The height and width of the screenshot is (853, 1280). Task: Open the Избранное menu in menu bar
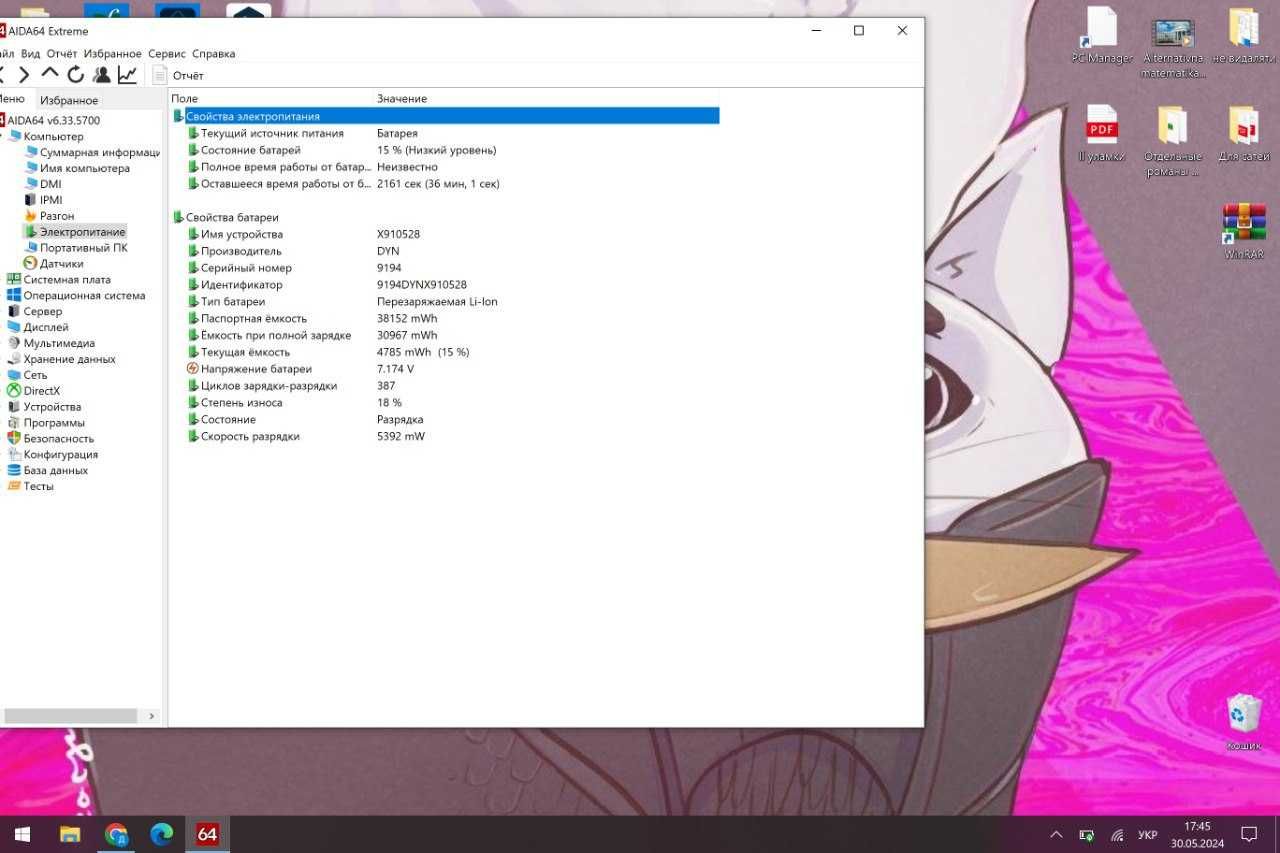(x=112, y=53)
